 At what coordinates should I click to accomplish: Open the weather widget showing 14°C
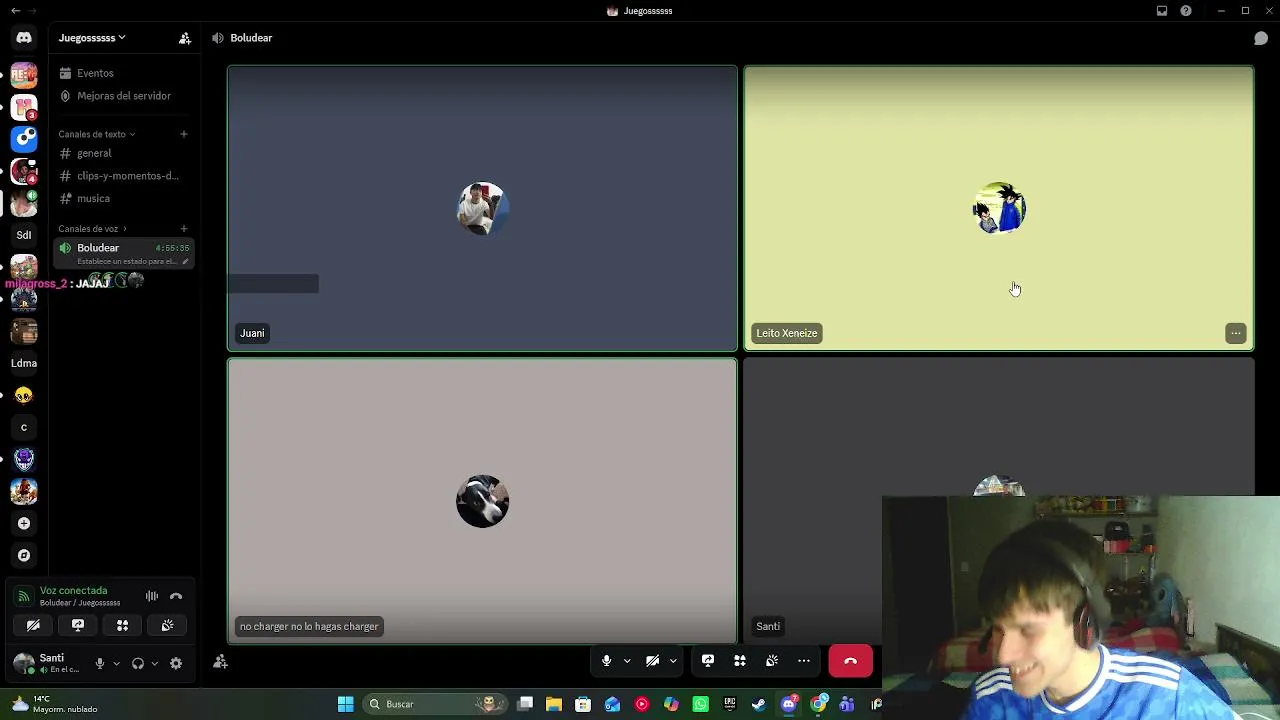[56, 704]
